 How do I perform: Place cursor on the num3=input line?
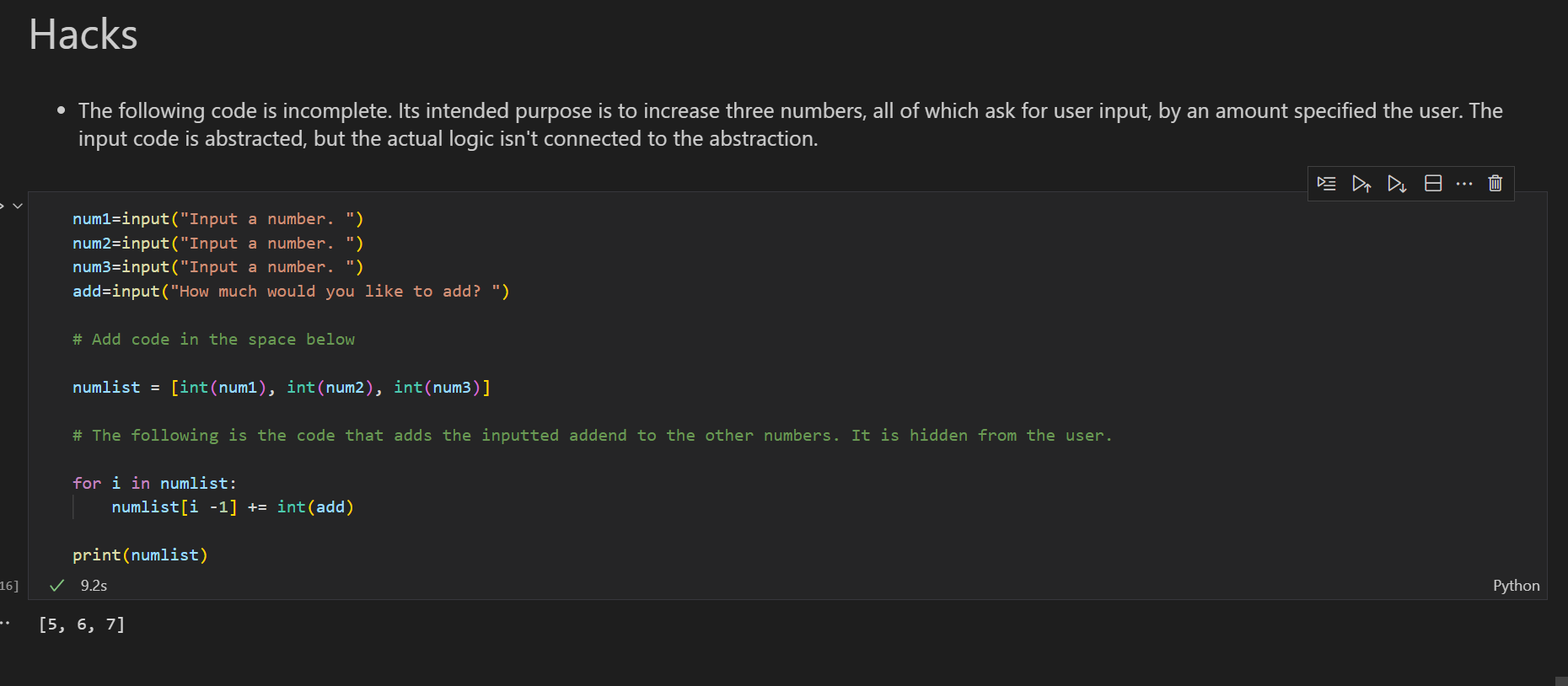218,267
